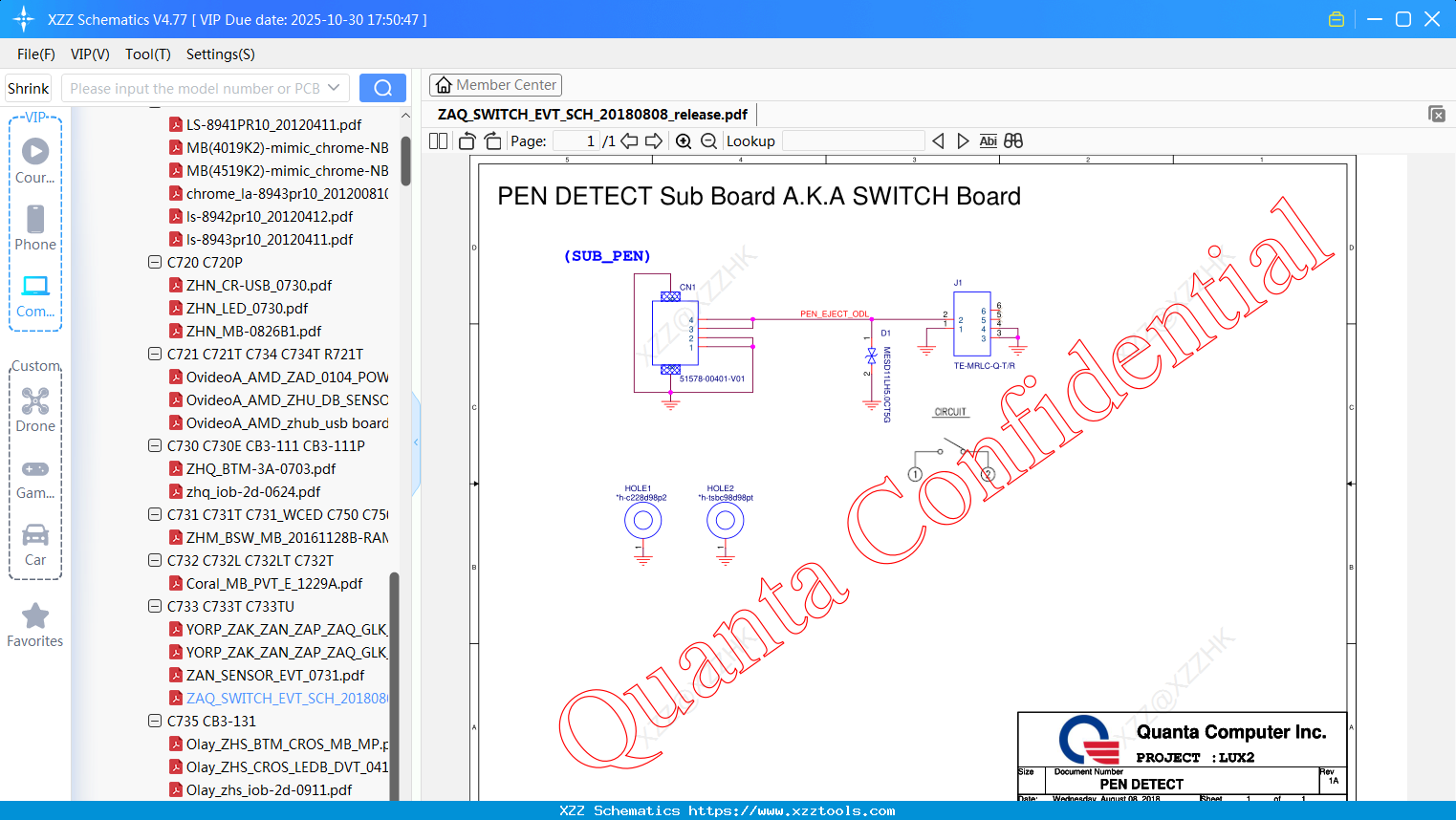Select the Computer category icon

35,295
